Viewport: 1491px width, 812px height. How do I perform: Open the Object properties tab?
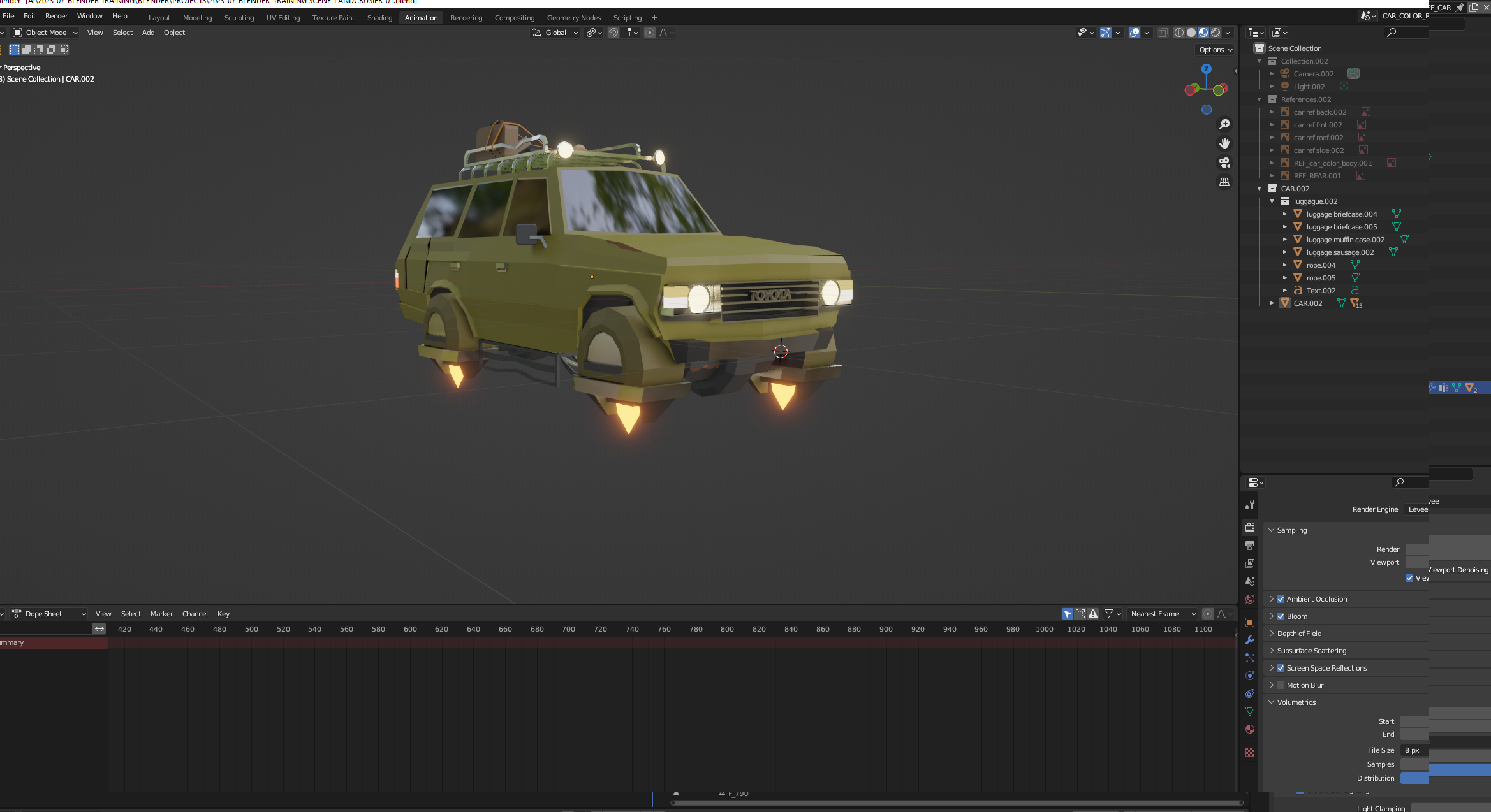1250,622
